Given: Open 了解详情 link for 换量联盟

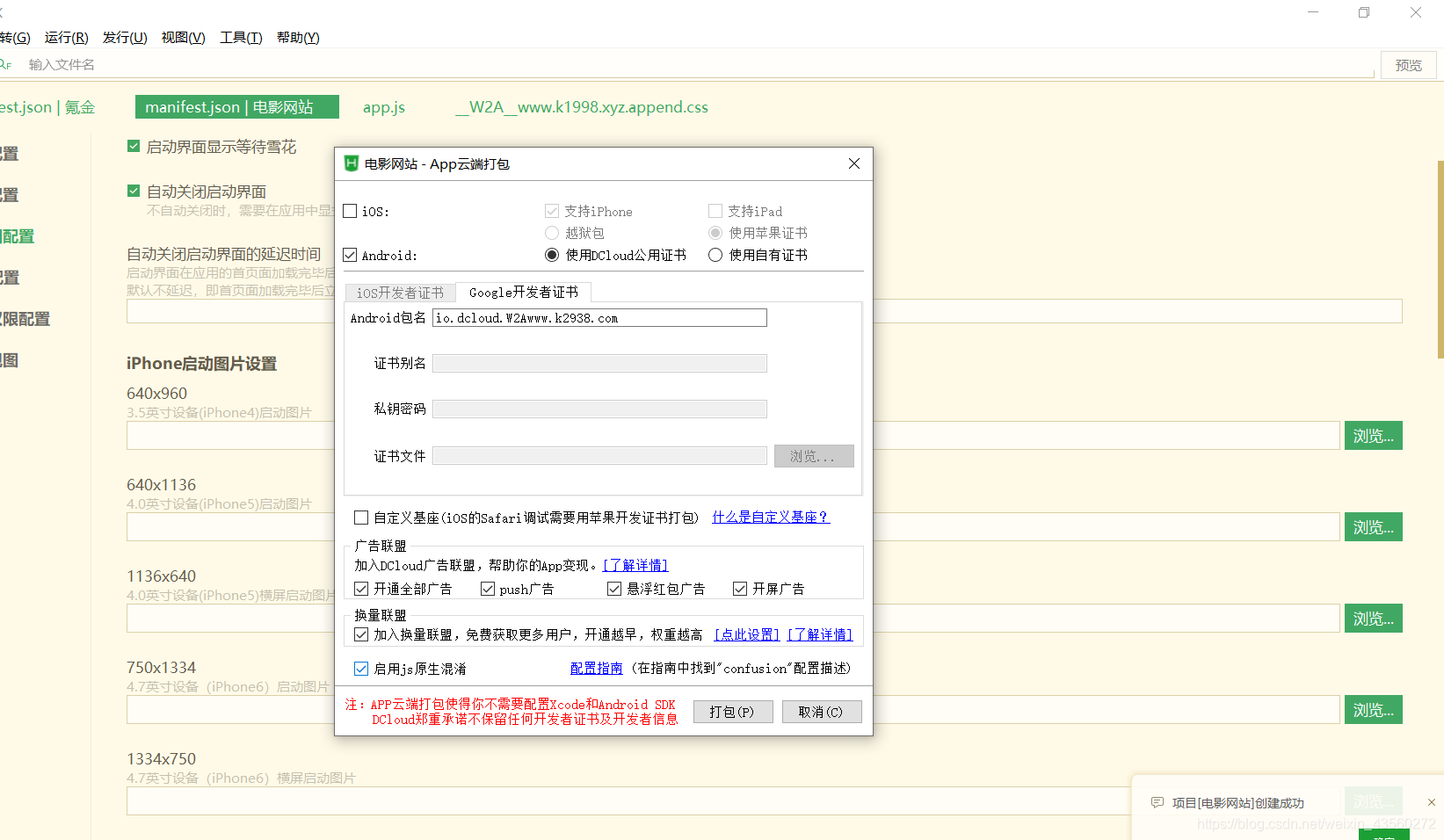Looking at the screenshot, I should tap(820, 634).
